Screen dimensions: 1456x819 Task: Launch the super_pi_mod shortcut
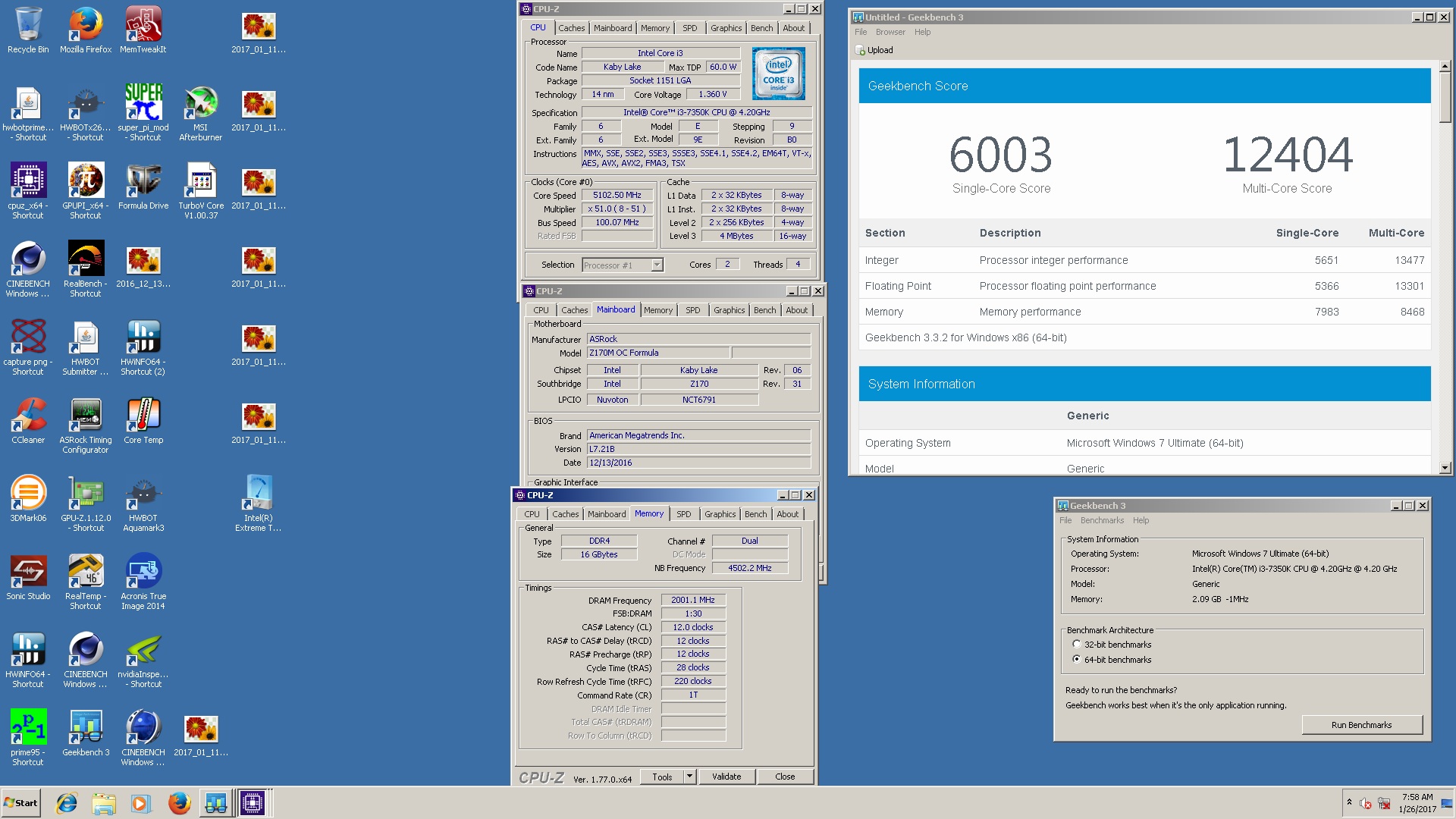click(x=143, y=113)
